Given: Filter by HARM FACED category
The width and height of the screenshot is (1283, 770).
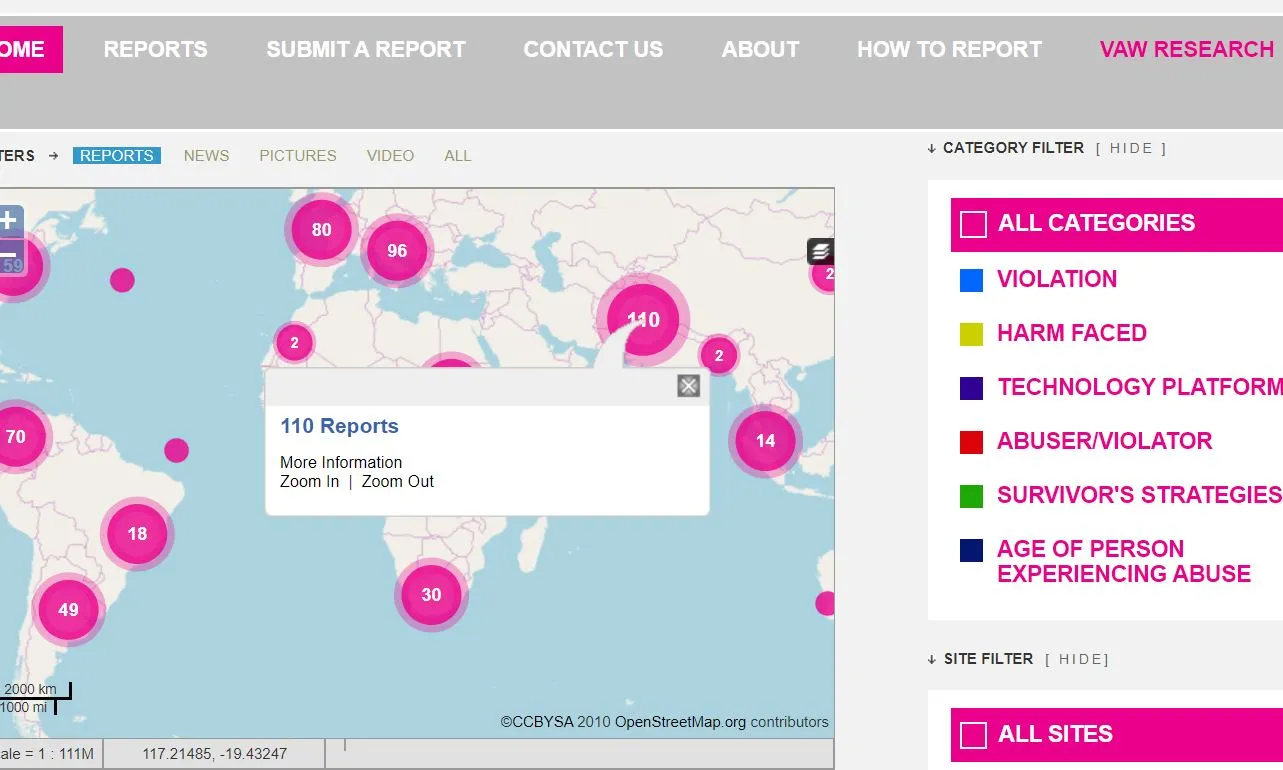Looking at the screenshot, I should tap(1072, 333).
